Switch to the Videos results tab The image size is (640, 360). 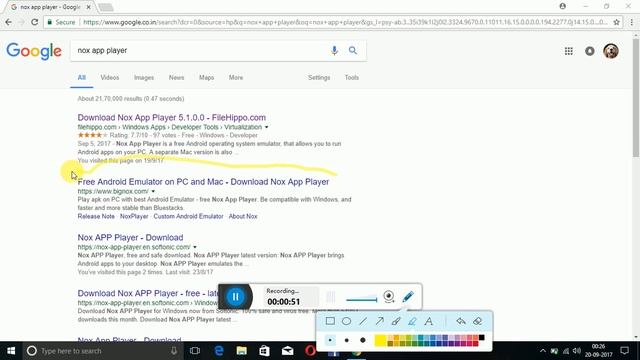110,78
